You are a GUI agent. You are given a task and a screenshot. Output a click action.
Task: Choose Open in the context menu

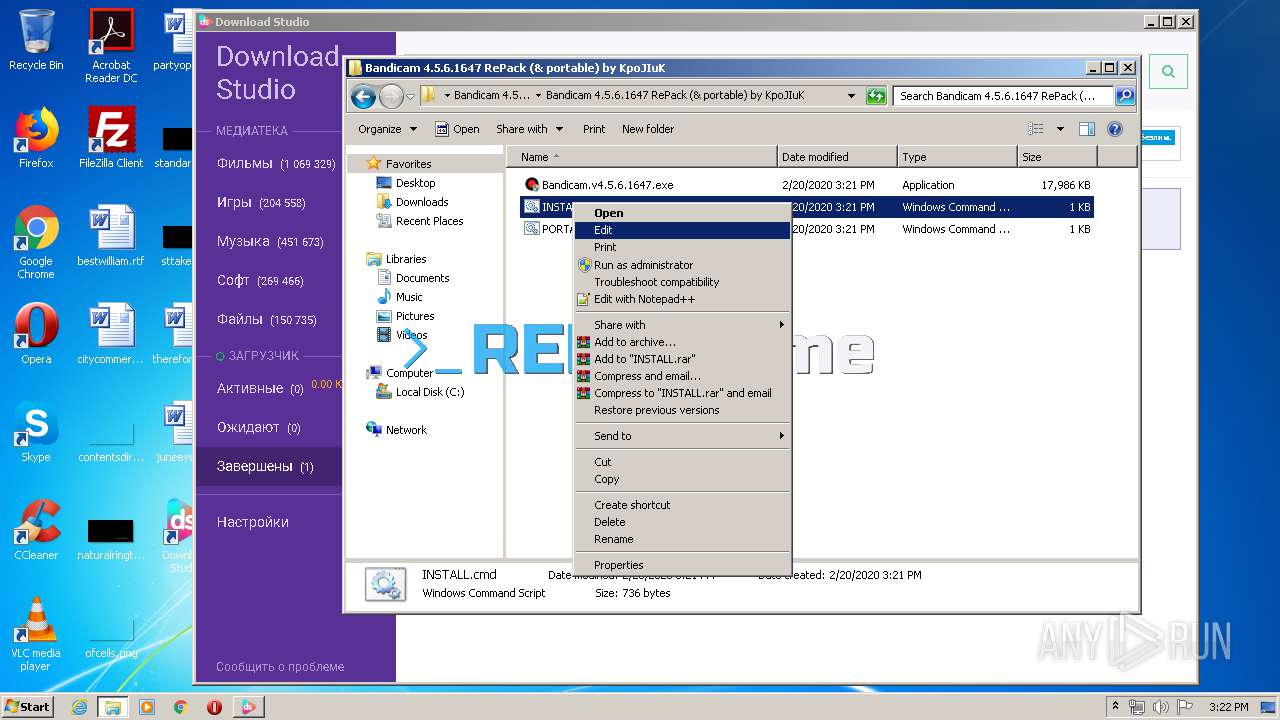click(x=683, y=213)
